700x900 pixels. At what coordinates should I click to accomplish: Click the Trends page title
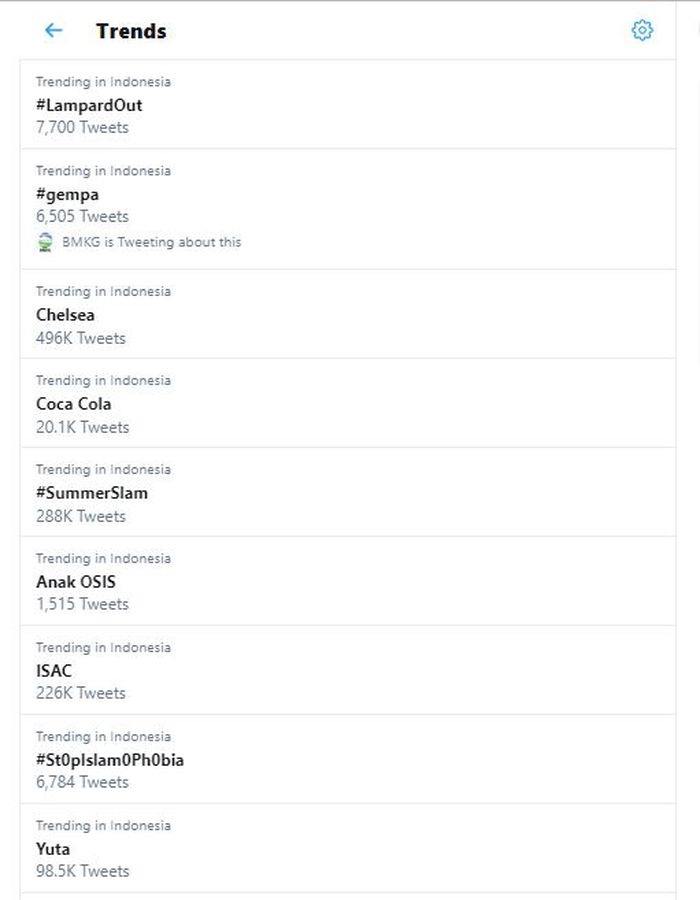[x=131, y=30]
